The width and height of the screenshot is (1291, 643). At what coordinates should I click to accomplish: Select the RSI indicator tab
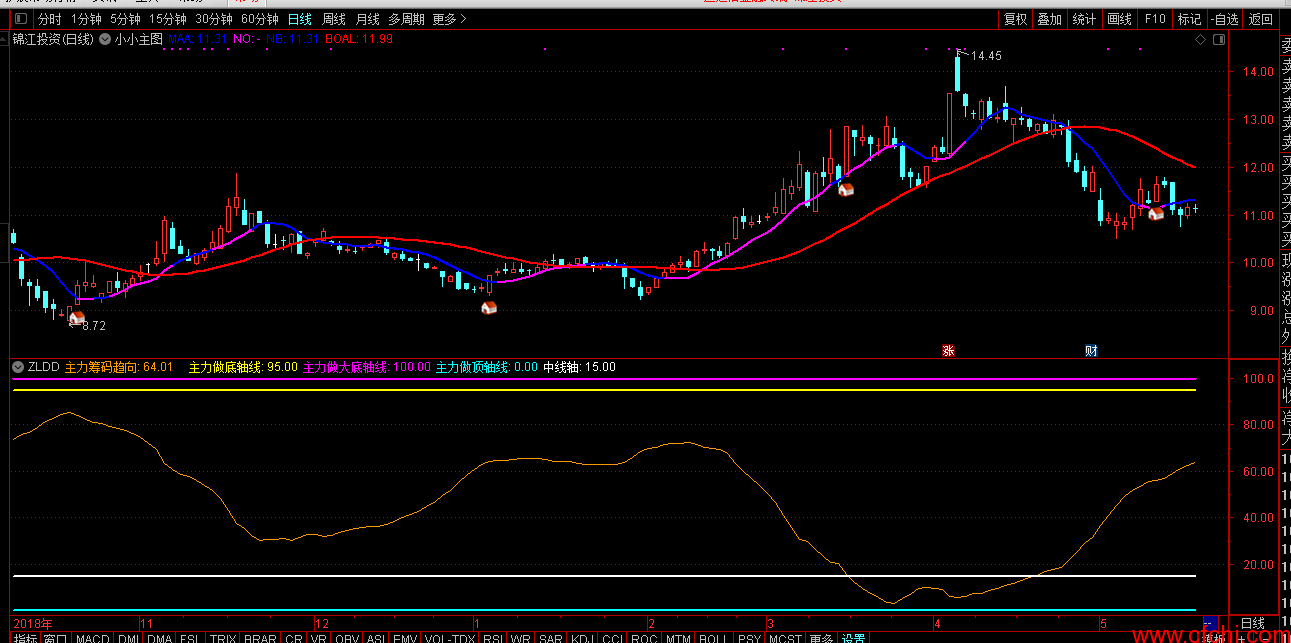493,638
